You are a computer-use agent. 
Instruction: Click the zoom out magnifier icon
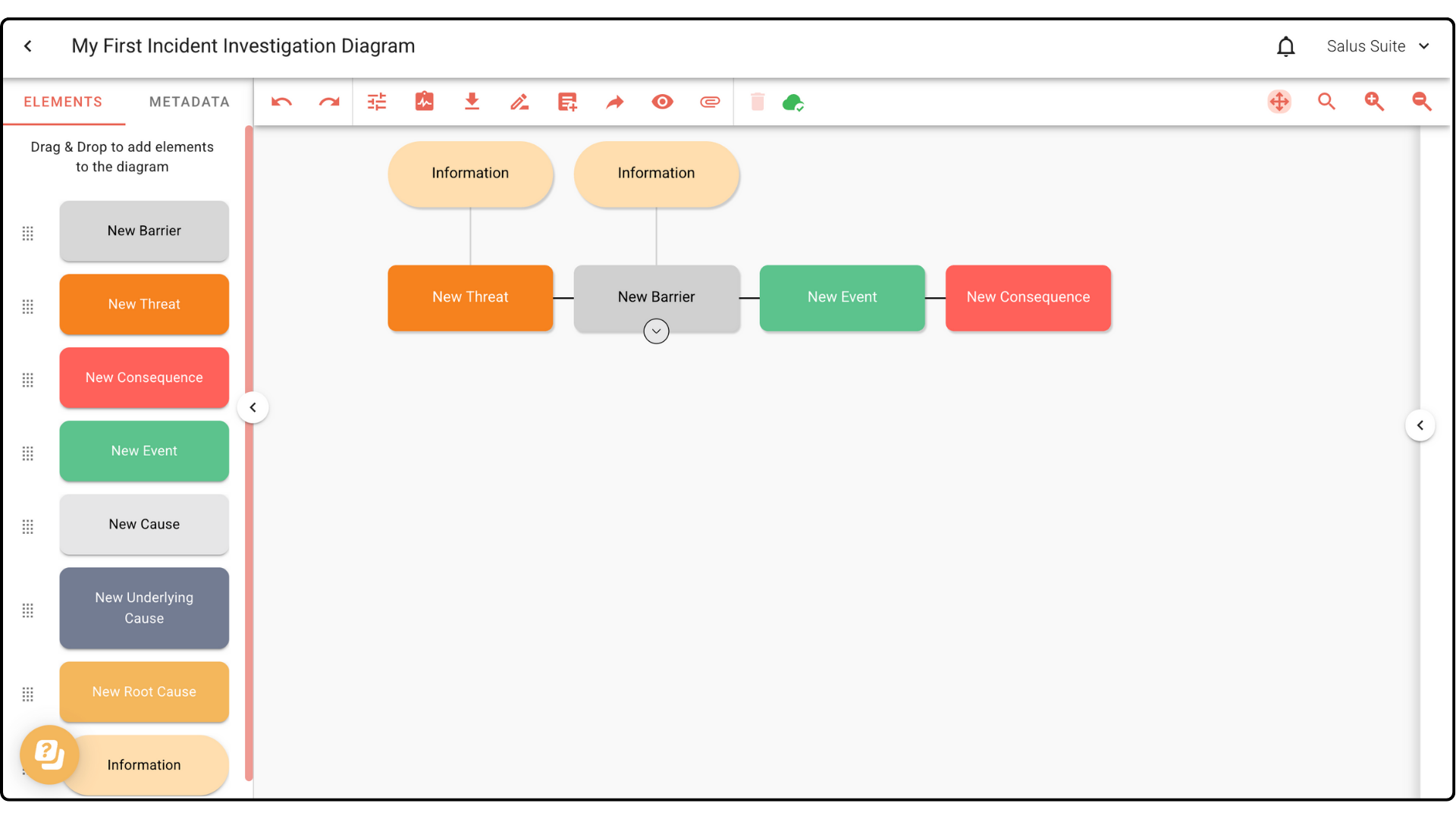click(1422, 102)
